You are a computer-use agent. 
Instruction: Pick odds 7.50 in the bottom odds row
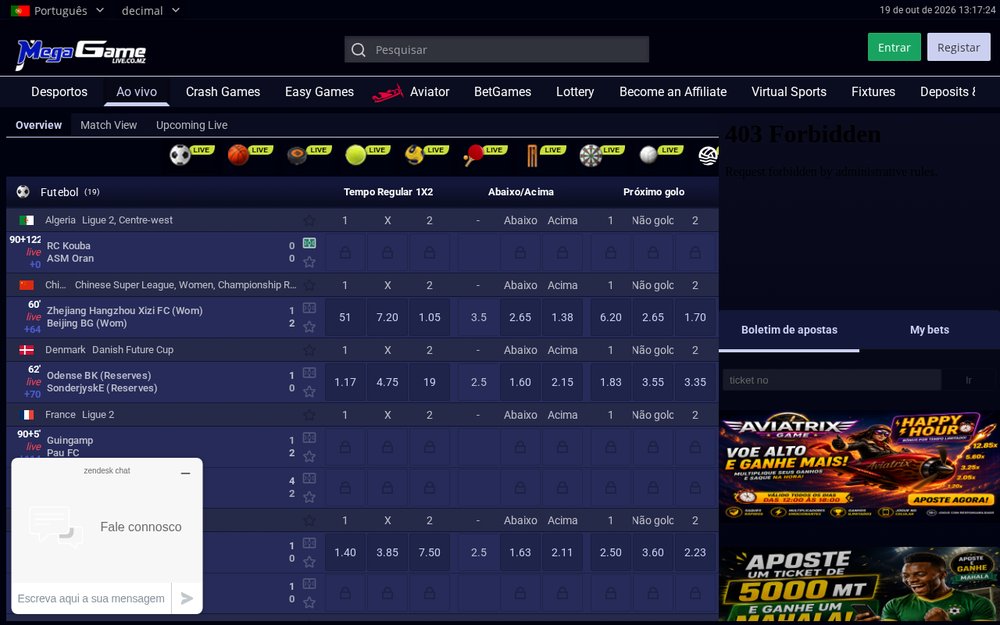(x=429, y=552)
